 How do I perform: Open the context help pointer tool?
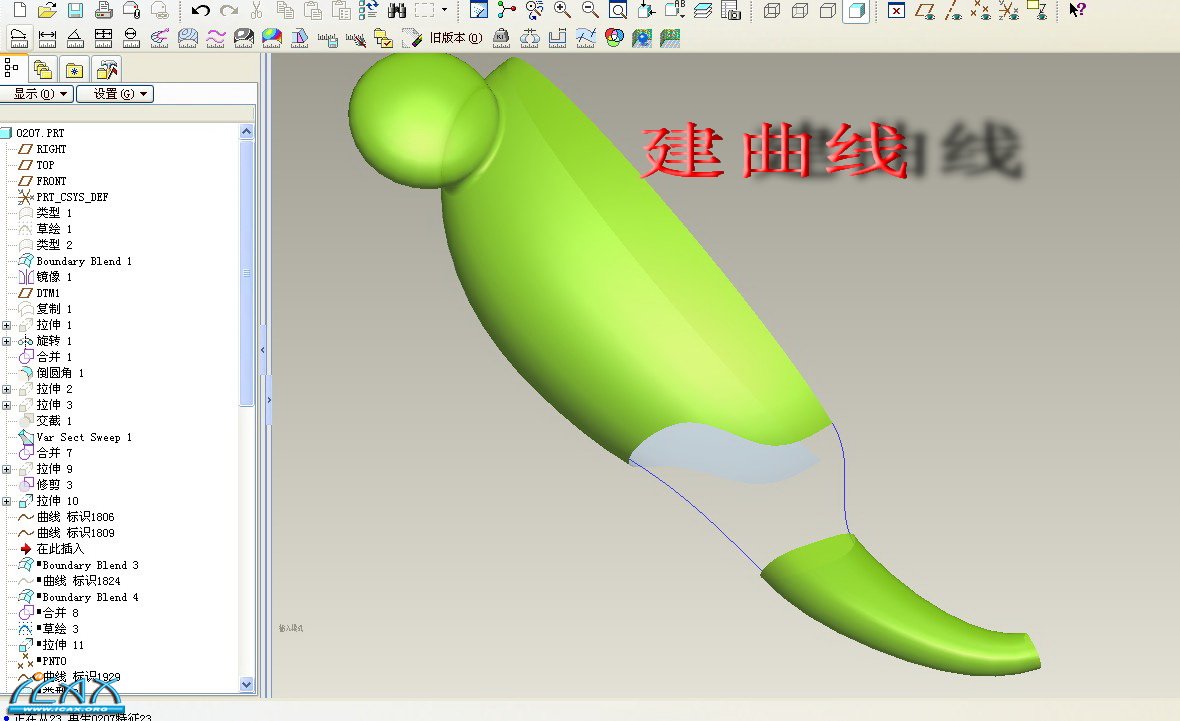(x=1077, y=11)
